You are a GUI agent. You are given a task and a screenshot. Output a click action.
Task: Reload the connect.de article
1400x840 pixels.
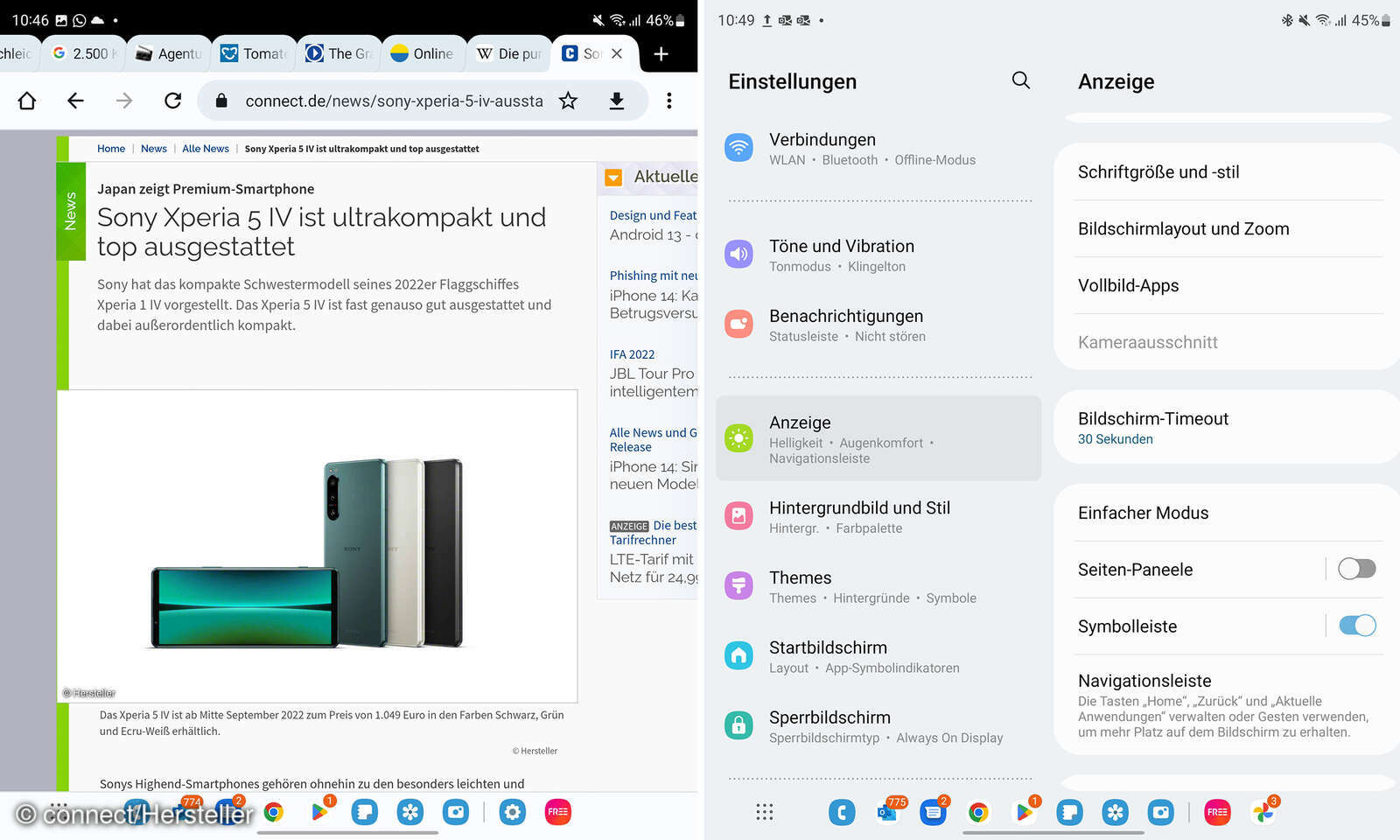(172, 101)
